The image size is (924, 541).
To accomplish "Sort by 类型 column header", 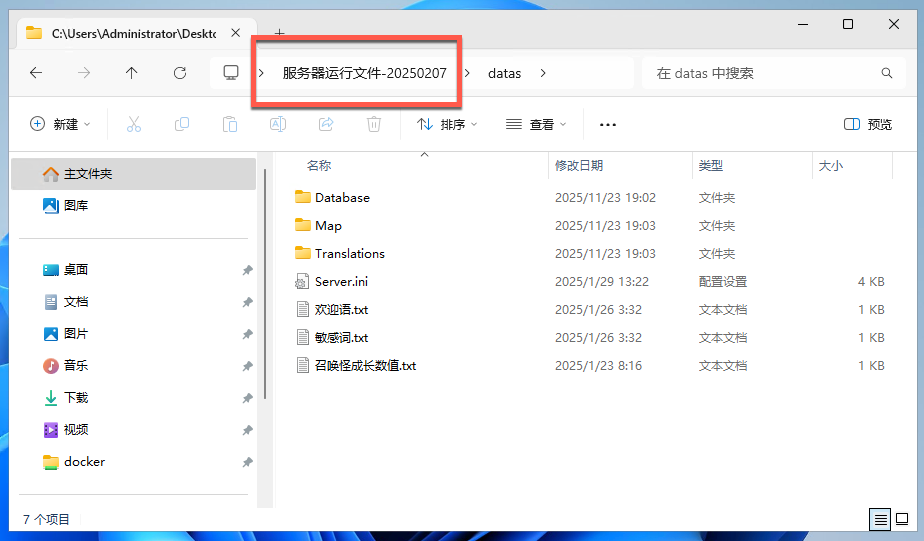I will [x=711, y=166].
